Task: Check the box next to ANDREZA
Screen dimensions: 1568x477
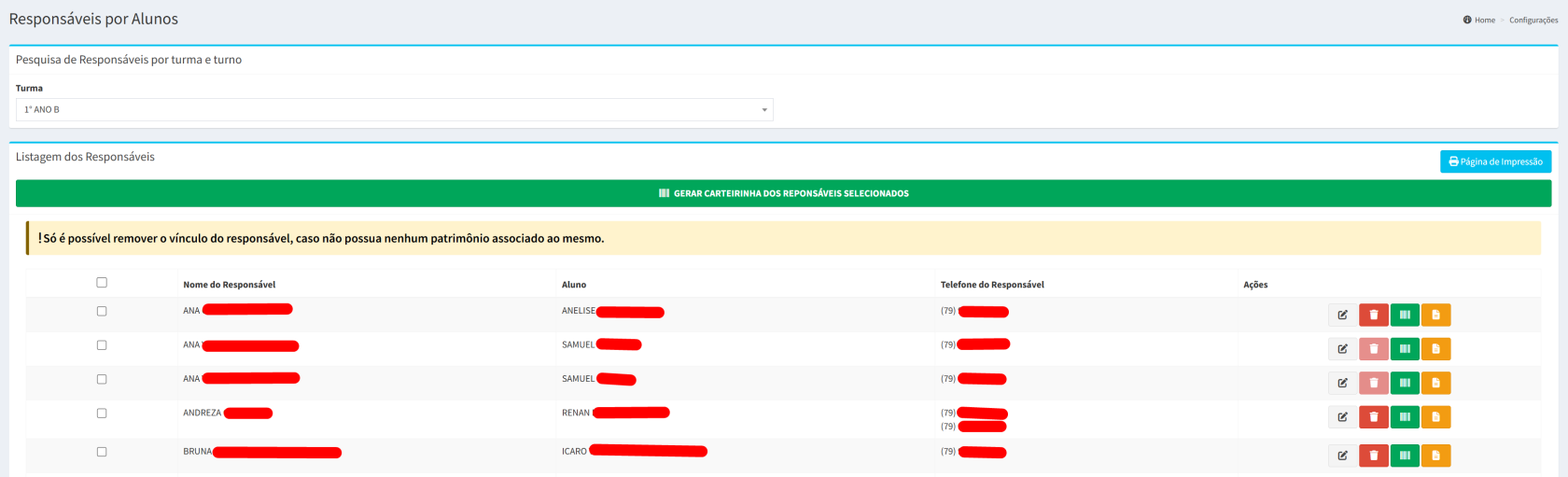Action: point(102,414)
